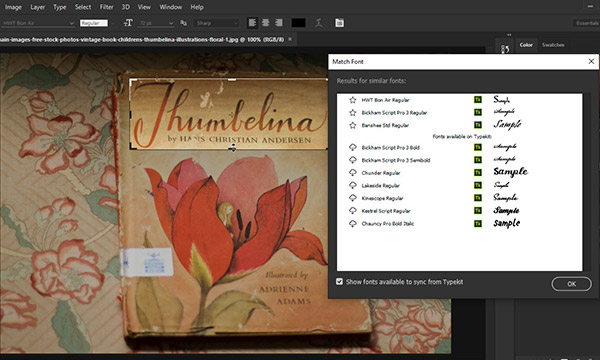Choose Chunder Regular font name
Viewport: 600px width, 360px height.
381,173
